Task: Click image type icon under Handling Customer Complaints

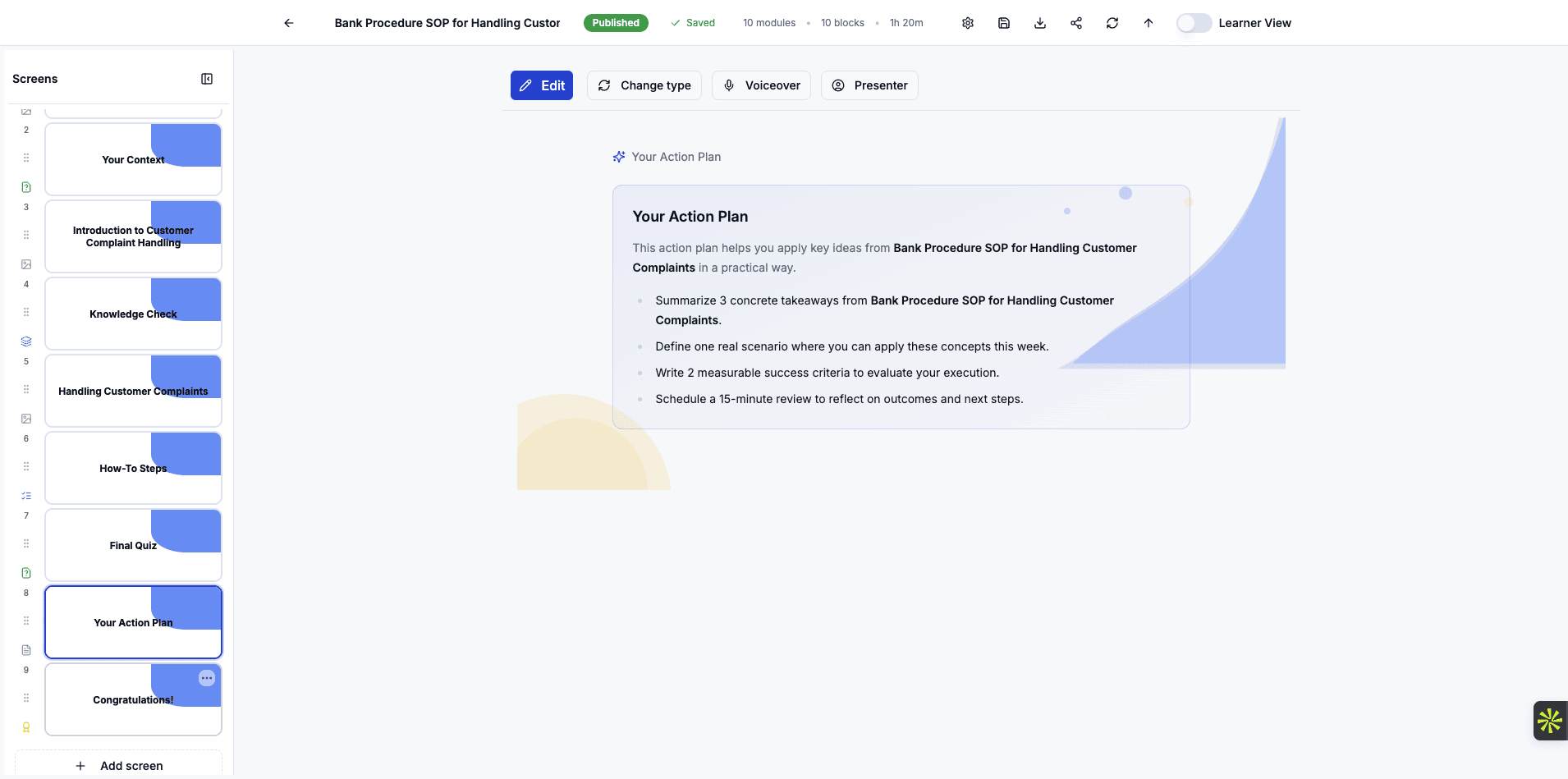Action: [x=26, y=419]
